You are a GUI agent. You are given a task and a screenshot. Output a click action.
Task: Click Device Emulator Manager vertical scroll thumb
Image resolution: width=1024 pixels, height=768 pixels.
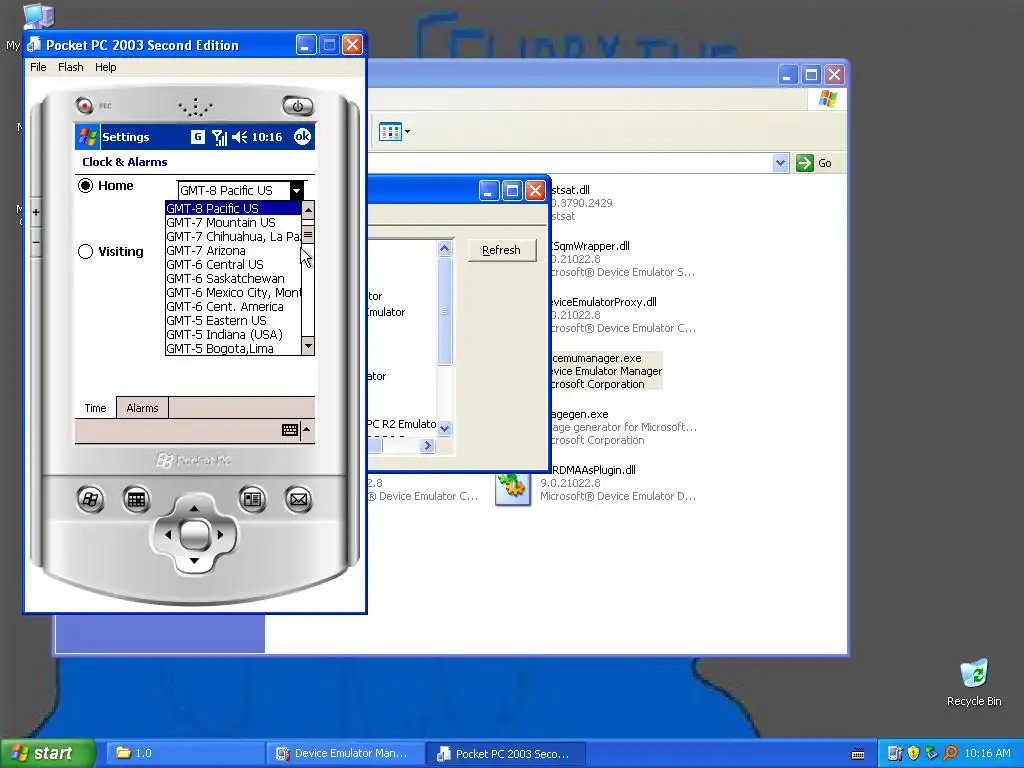coord(445,312)
